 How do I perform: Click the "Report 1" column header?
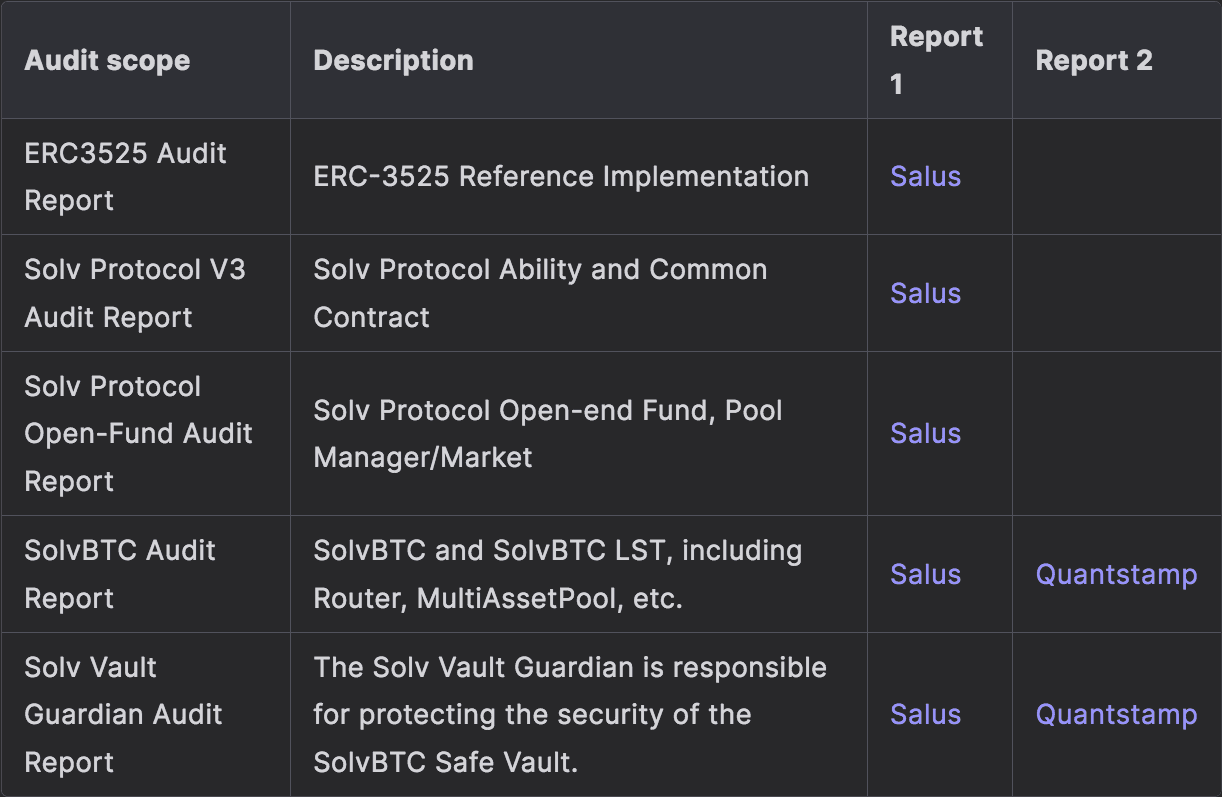[x=936, y=60]
